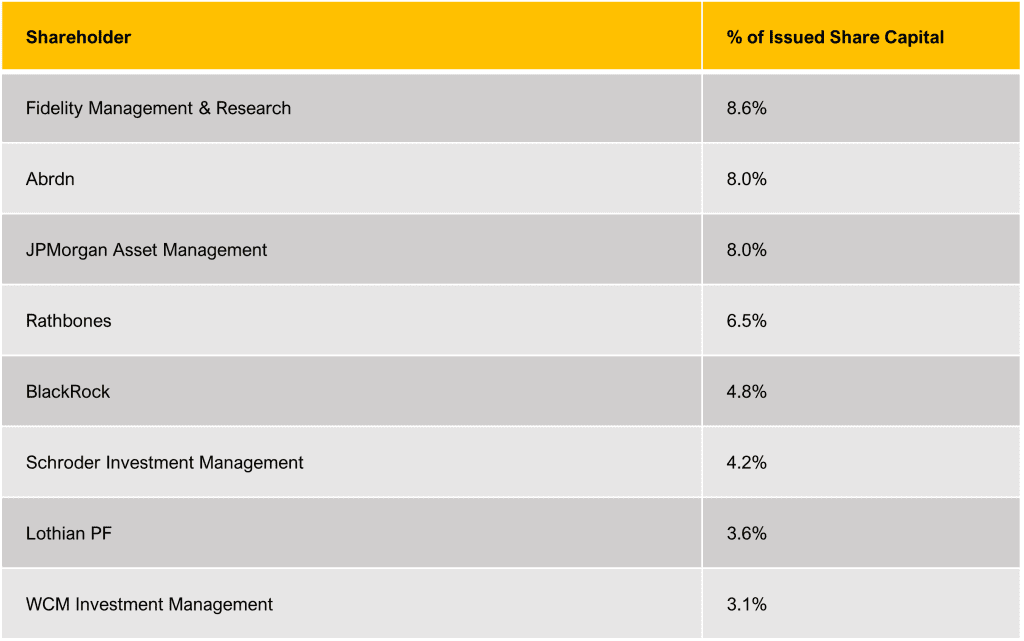Select the % of Issued Share Capital header
This screenshot has height=641, width=1024.
coord(835,38)
